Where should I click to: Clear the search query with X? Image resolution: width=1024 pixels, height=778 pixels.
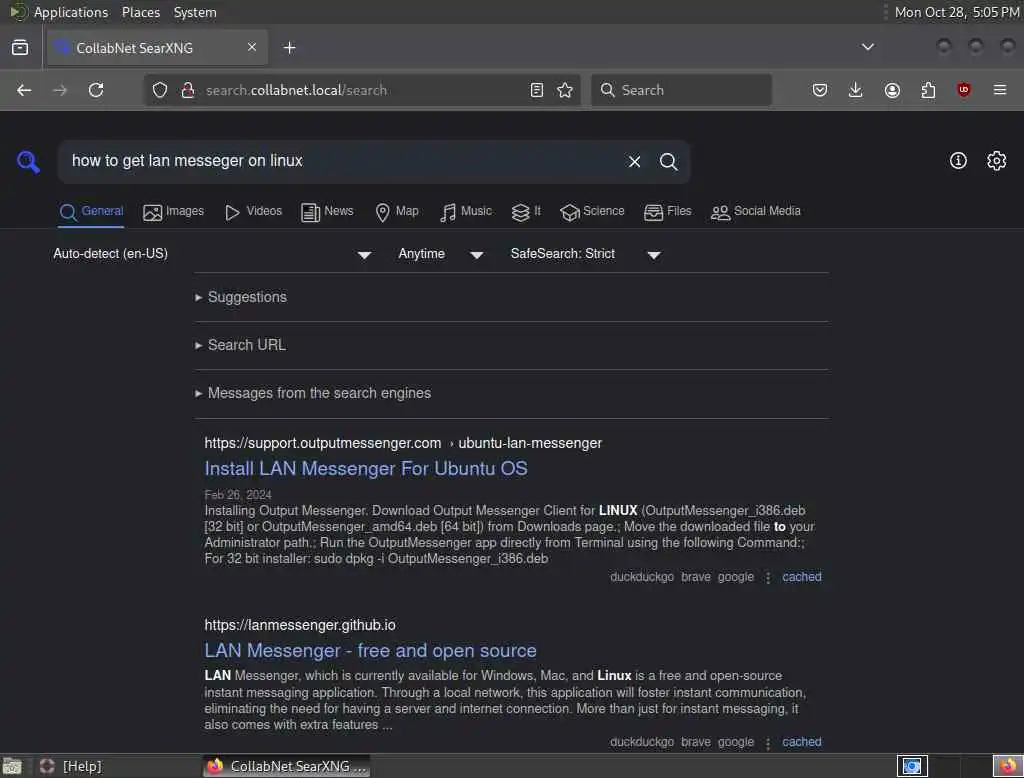(x=634, y=161)
